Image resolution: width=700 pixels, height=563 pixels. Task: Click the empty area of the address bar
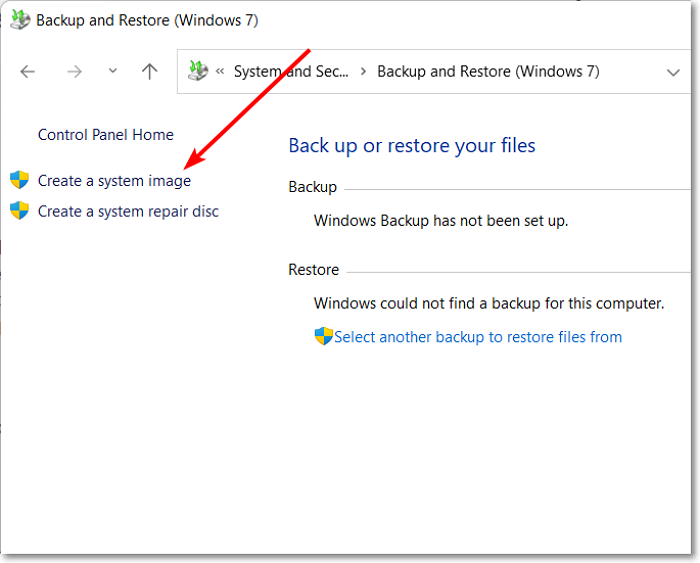[x=630, y=72]
